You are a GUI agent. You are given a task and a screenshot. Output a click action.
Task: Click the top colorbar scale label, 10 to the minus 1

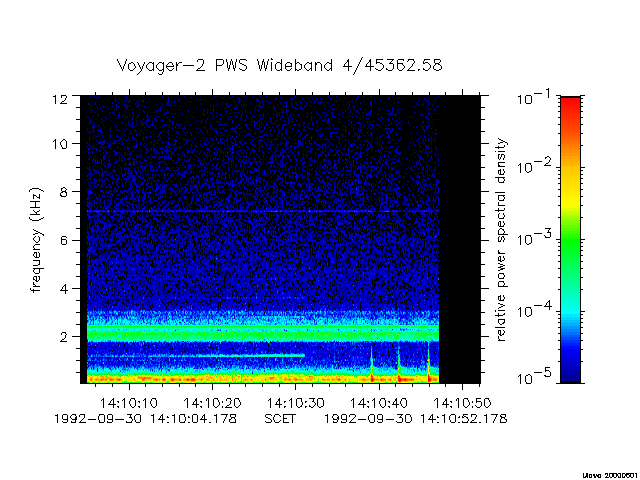point(534,98)
